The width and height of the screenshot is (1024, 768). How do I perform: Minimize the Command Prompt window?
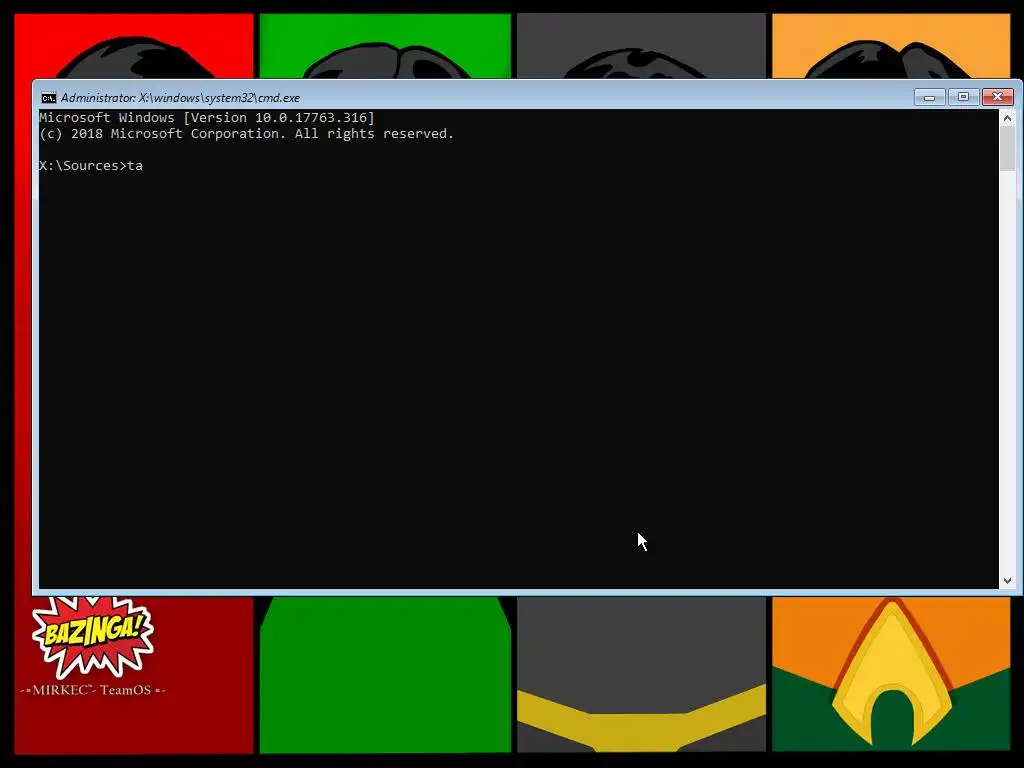(929, 97)
